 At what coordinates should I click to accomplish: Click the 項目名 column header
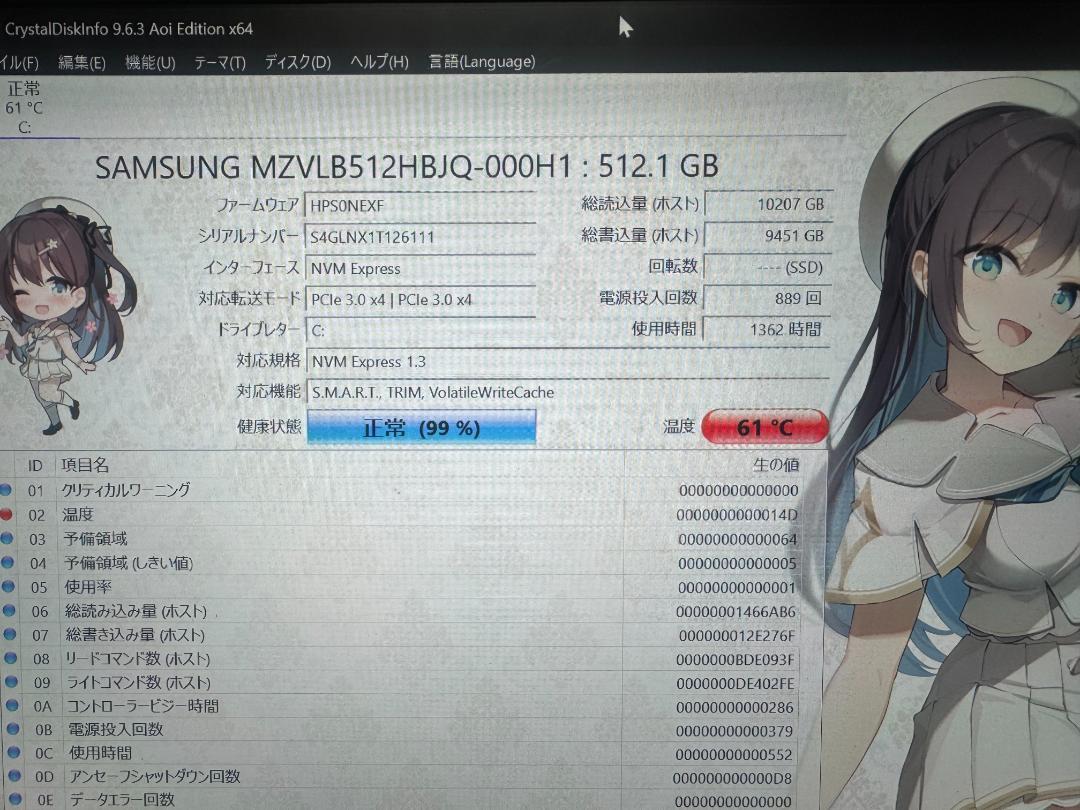click(x=85, y=466)
